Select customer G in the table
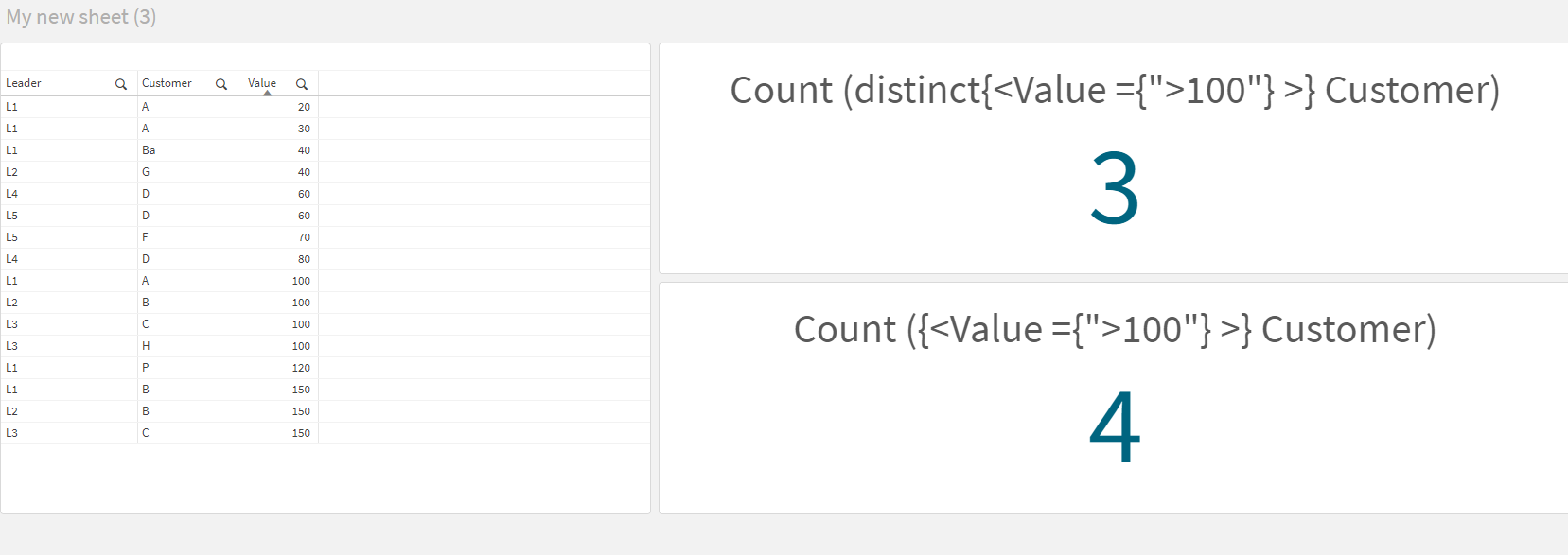This screenshot has width=1568, height=555. click(146, 172)
